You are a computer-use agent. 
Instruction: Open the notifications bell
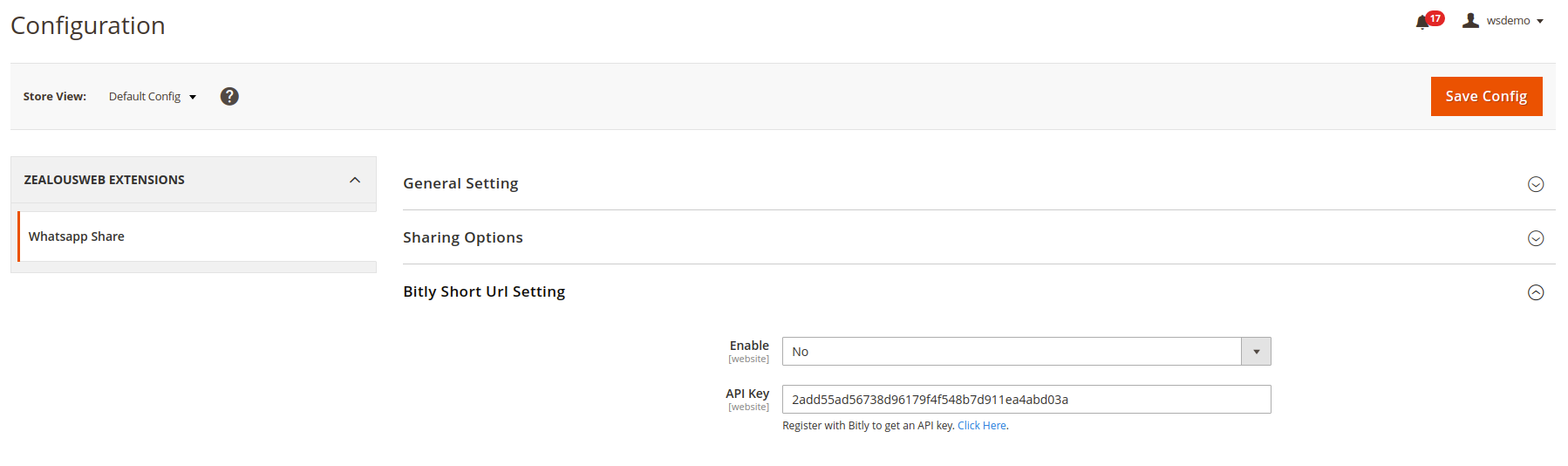point(1422,22)
